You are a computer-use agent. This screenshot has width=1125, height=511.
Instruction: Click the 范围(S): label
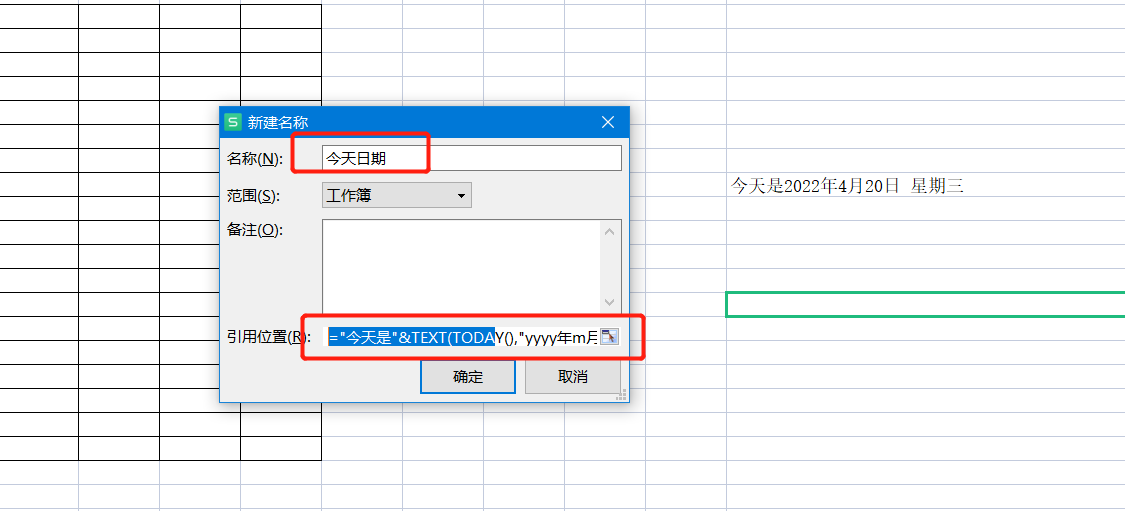coord(254,195)
